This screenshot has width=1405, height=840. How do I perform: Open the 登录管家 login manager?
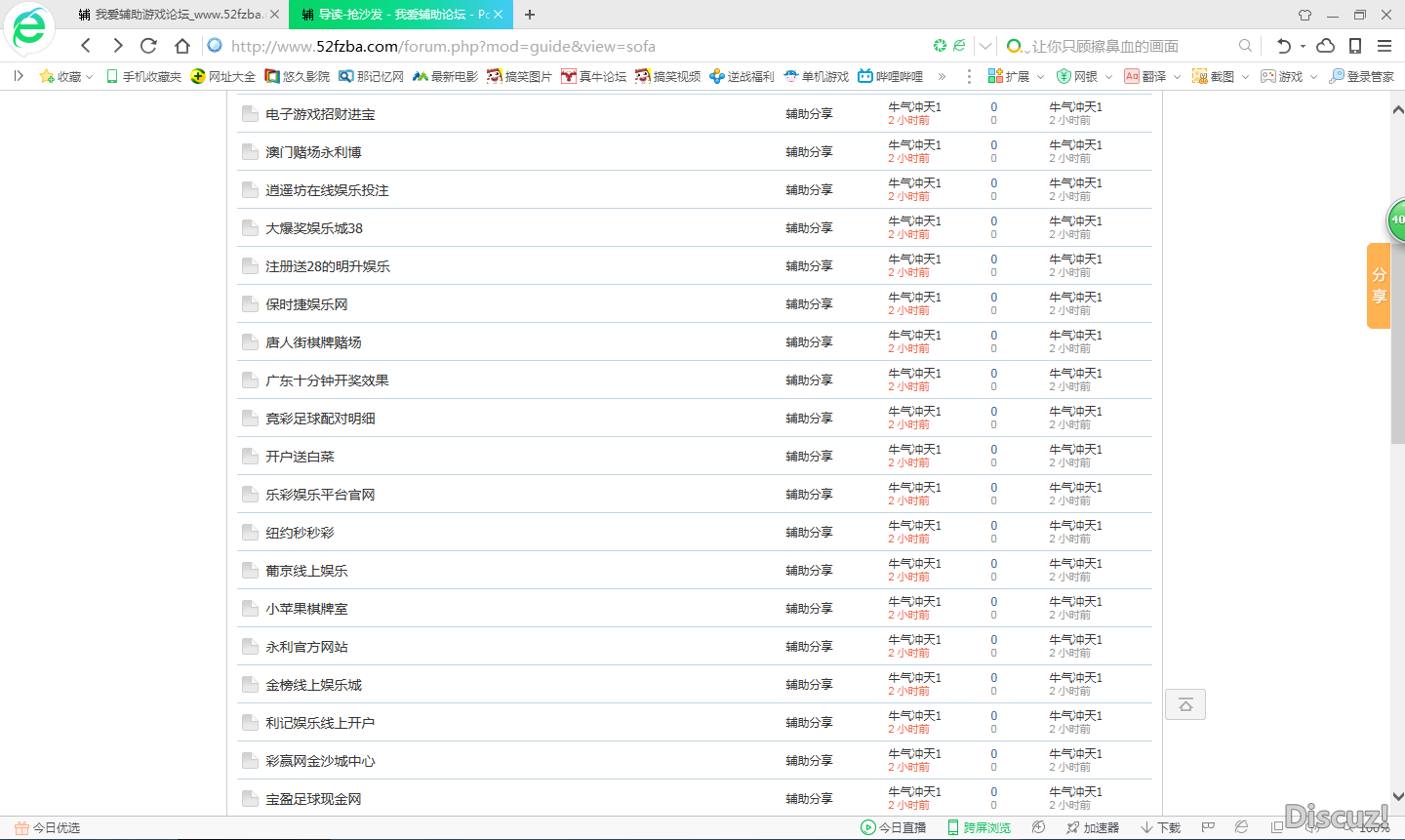[x=1361, y=76]
